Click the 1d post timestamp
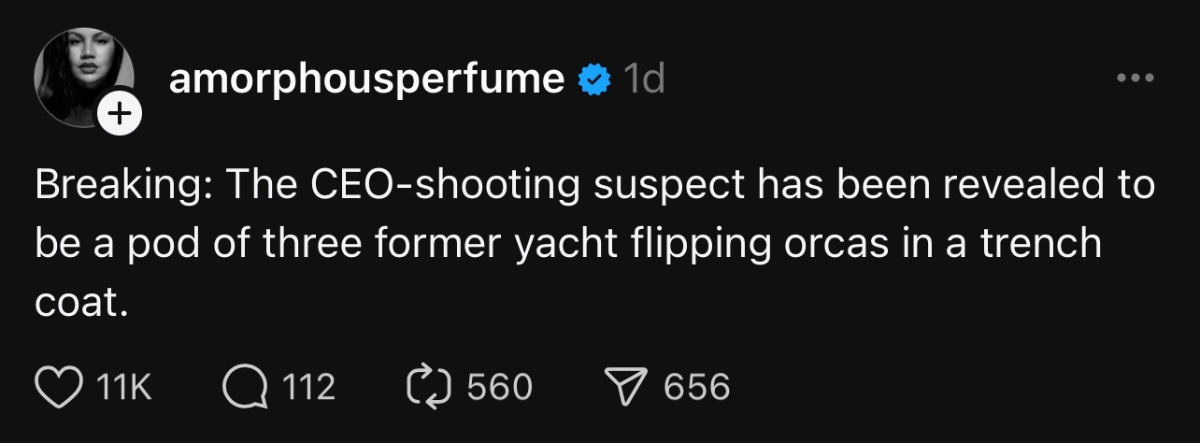Viewport: 1200px width, 443px height. (x=643, y=79)
